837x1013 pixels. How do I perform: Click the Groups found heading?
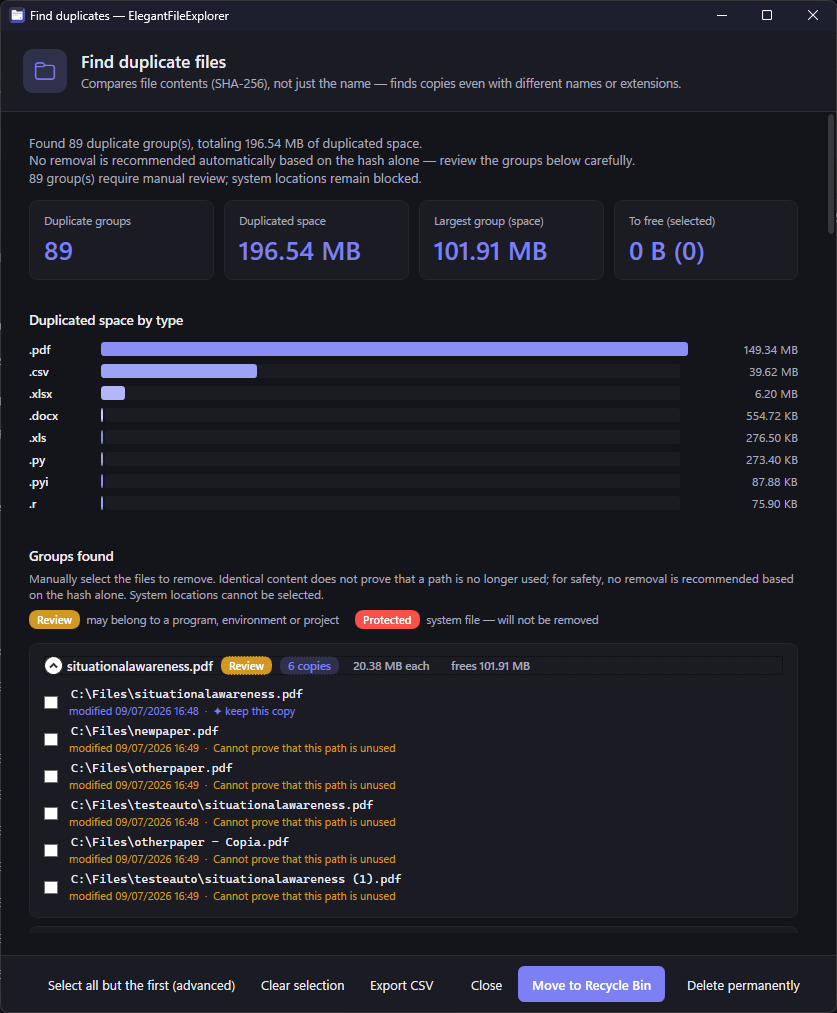[71, 556]
